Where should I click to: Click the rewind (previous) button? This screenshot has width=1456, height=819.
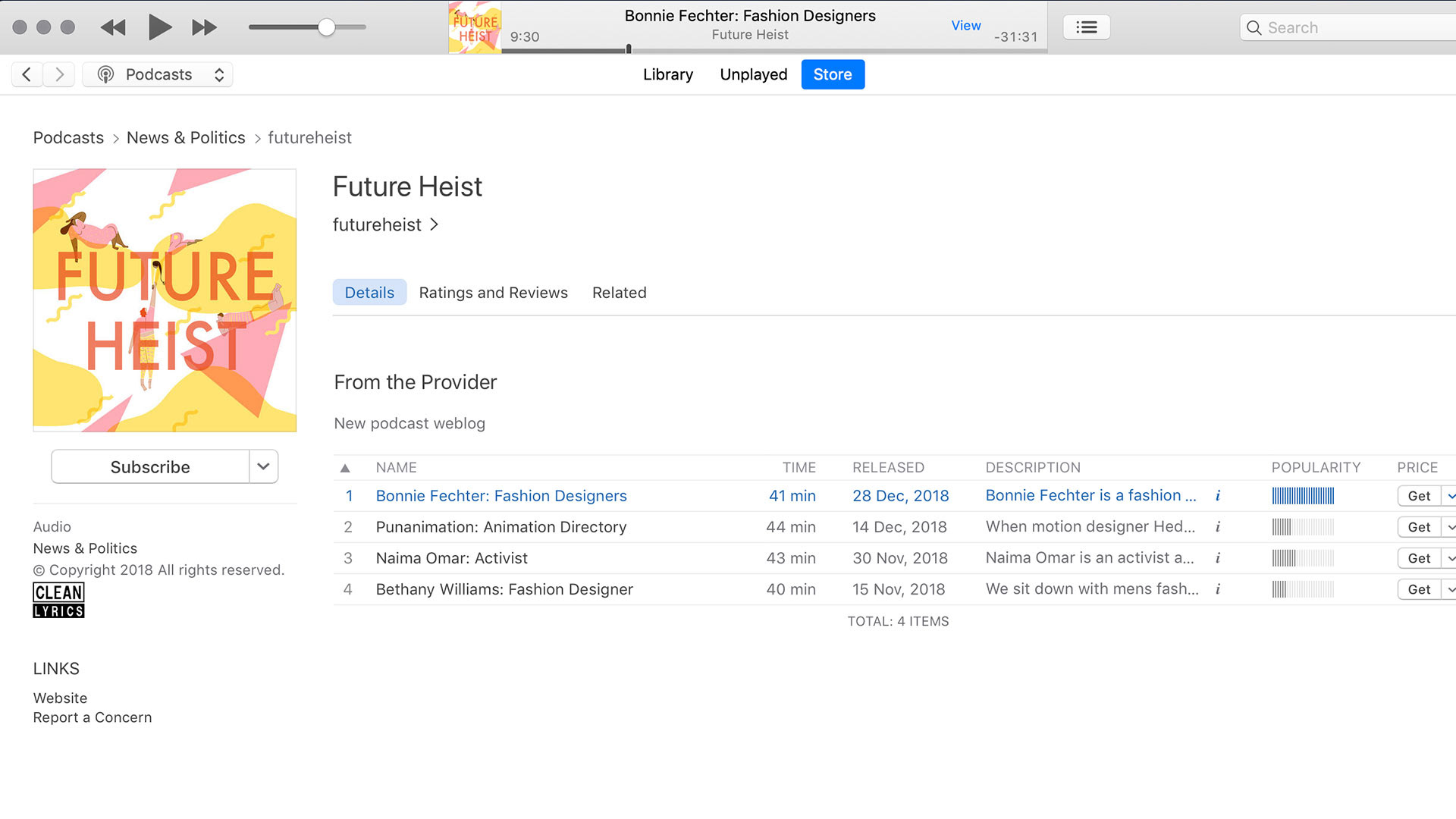click(113, 28)
